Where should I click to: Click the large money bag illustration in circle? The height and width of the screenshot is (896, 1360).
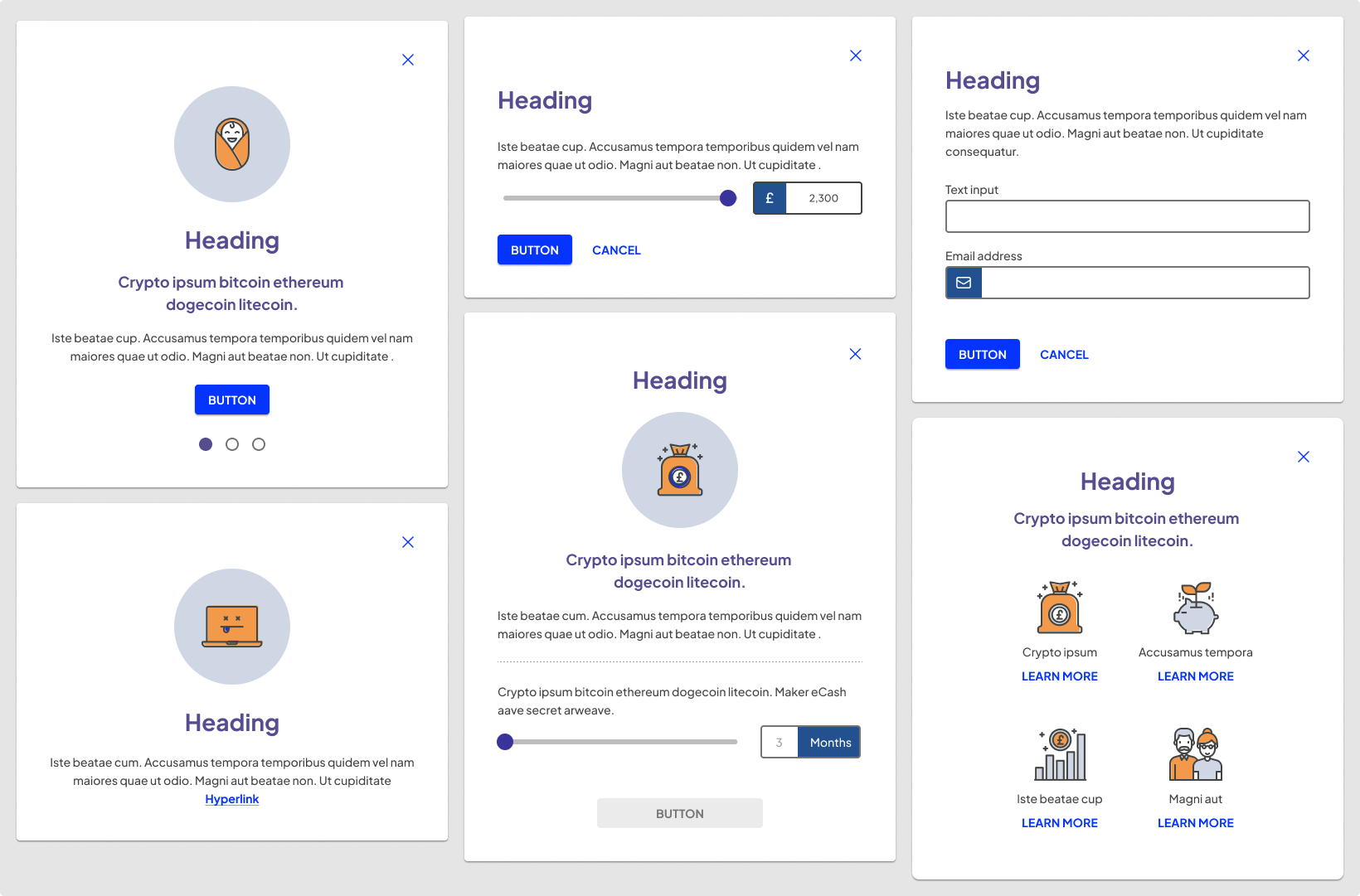coord(680,470)
